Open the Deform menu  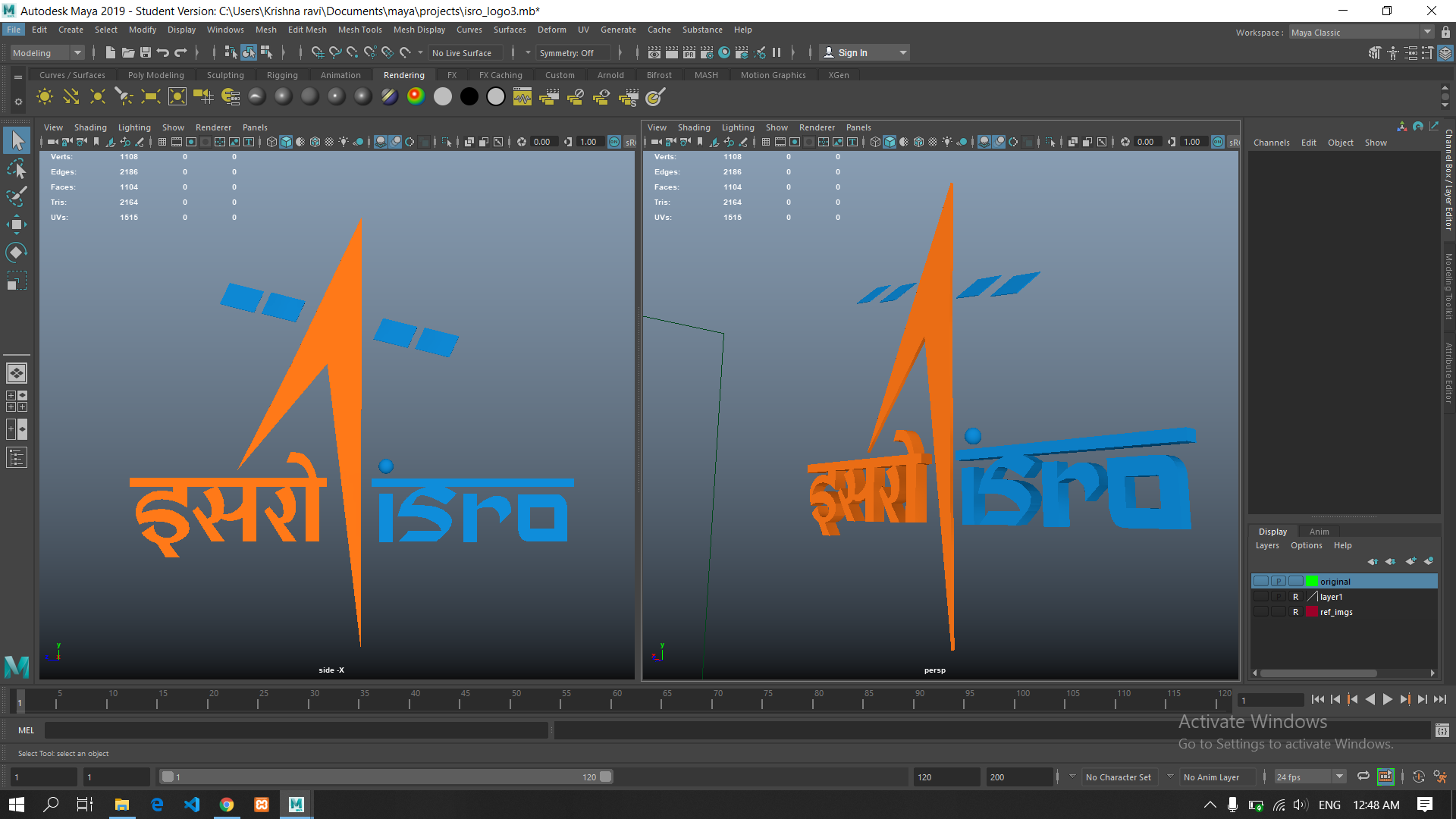[x=551, y=30]
